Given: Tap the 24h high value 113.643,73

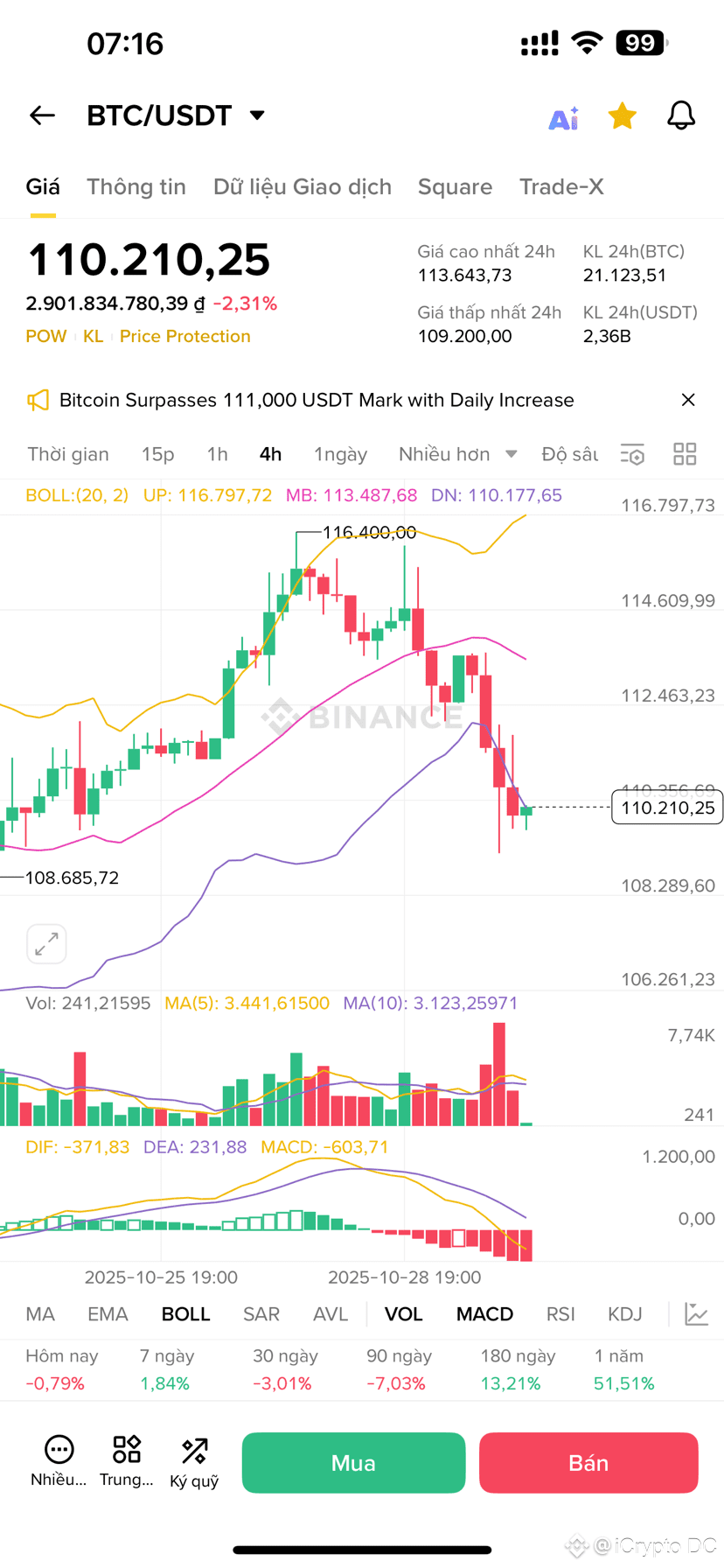Looking at the screenshot, I should 464,276.
